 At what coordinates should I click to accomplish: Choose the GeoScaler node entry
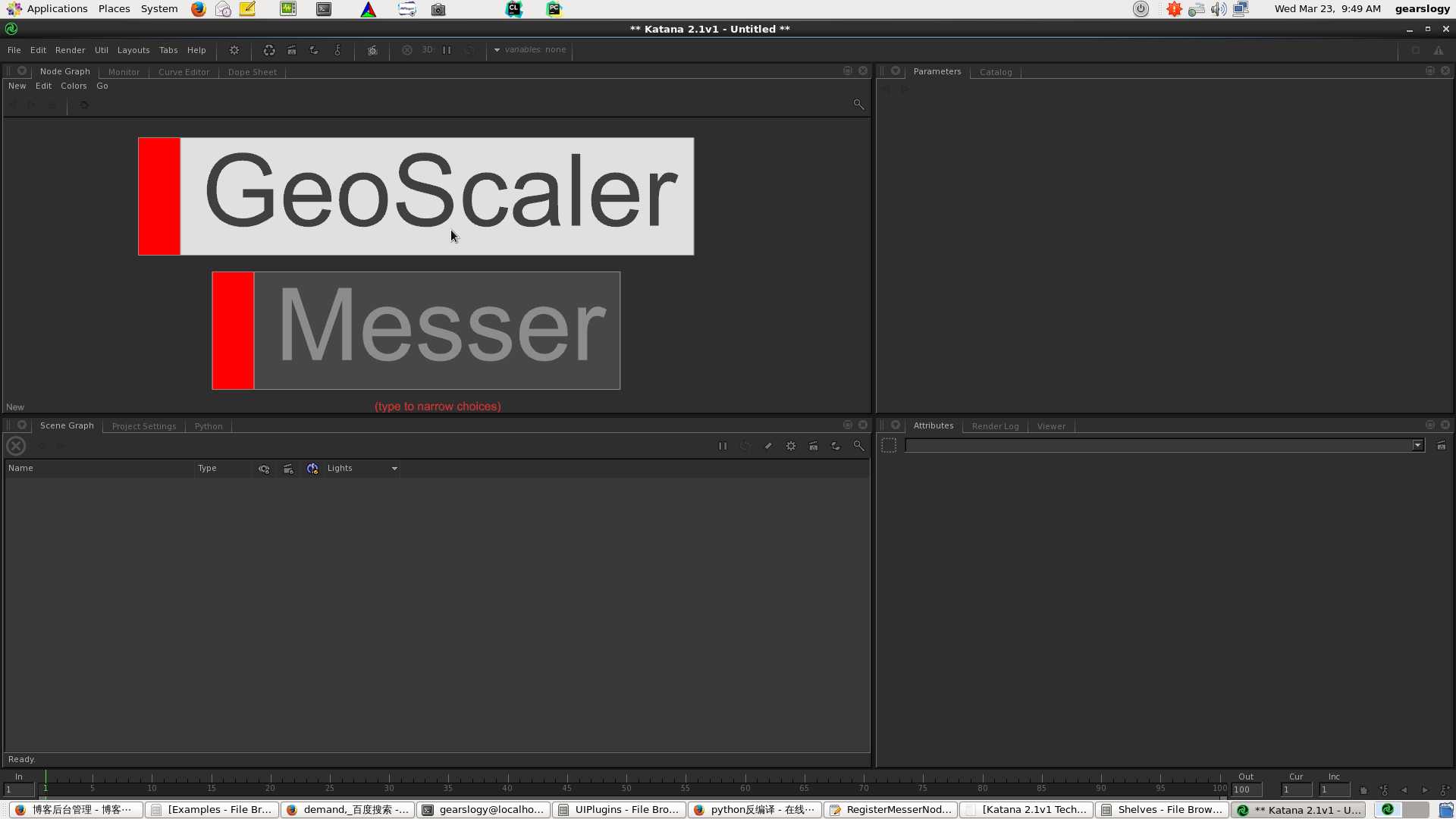(x=416, y=196)
